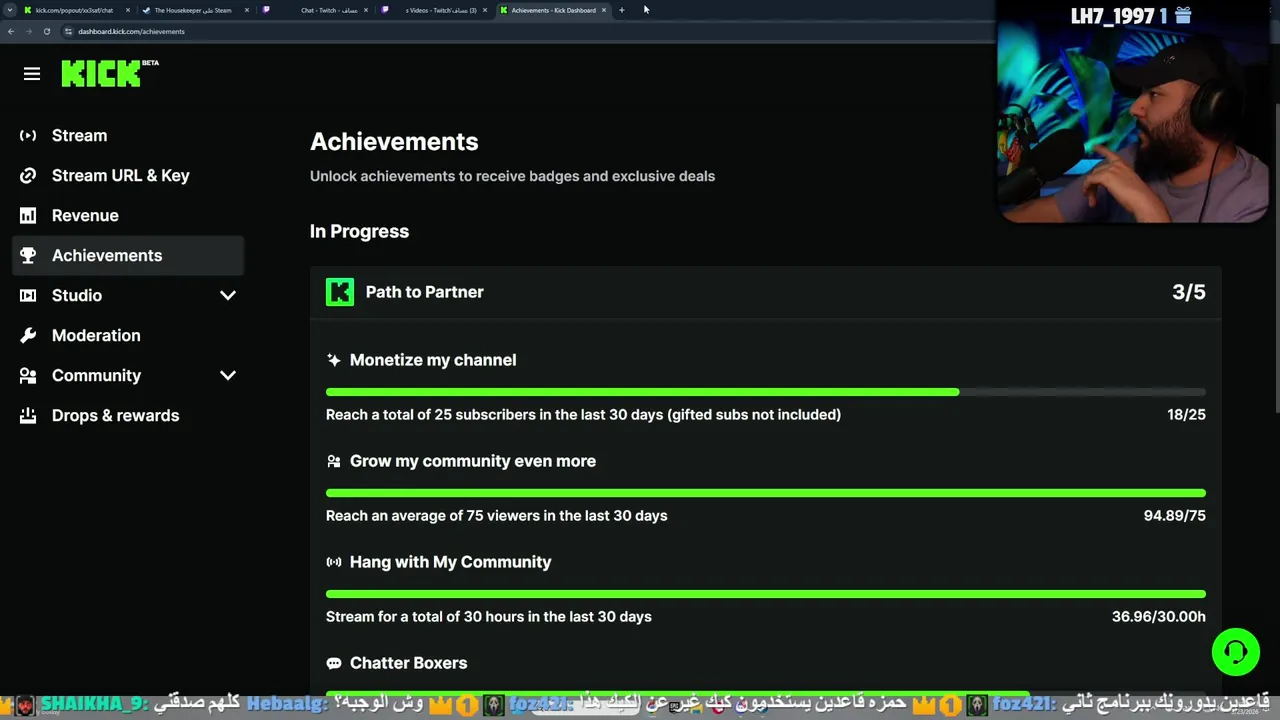This screenshot has width=1280, height=720.
Task: Click the browser back arrow
Action: click(11, 31)
